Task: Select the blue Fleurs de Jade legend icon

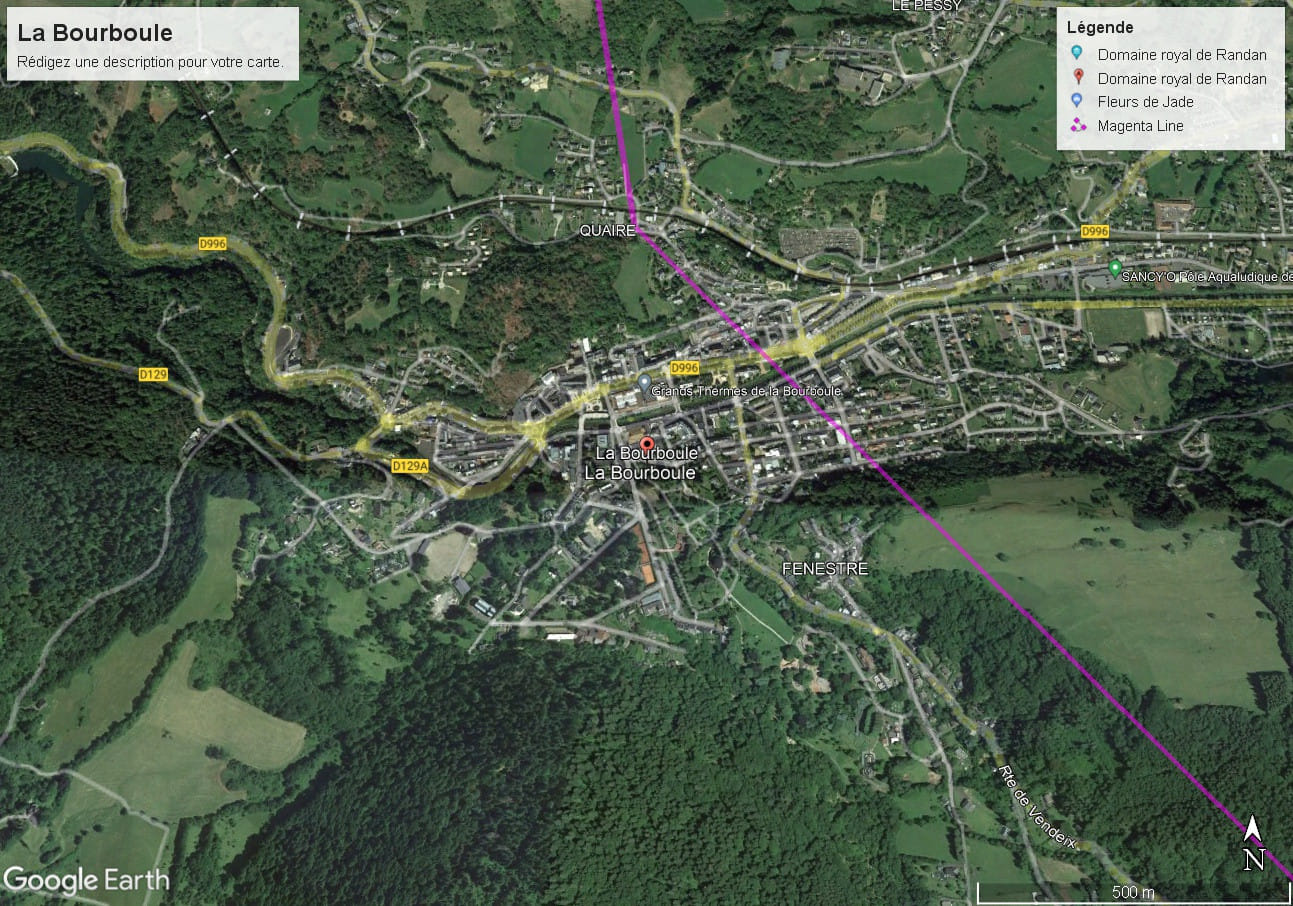Action: click(x=1076, y=101)
